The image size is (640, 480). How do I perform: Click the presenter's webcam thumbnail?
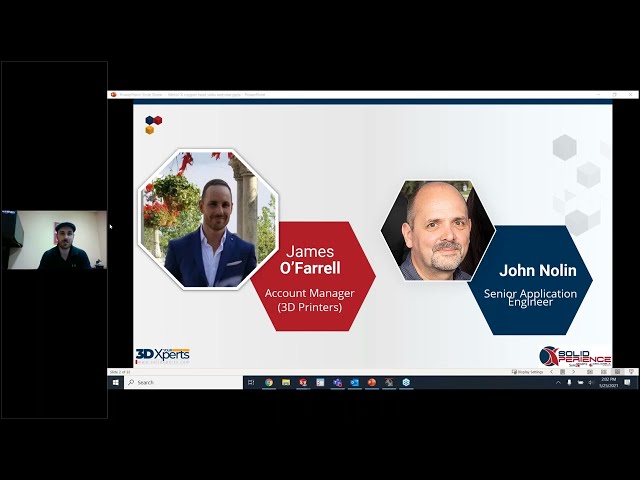pyautogui.click(x=54, y=240)
